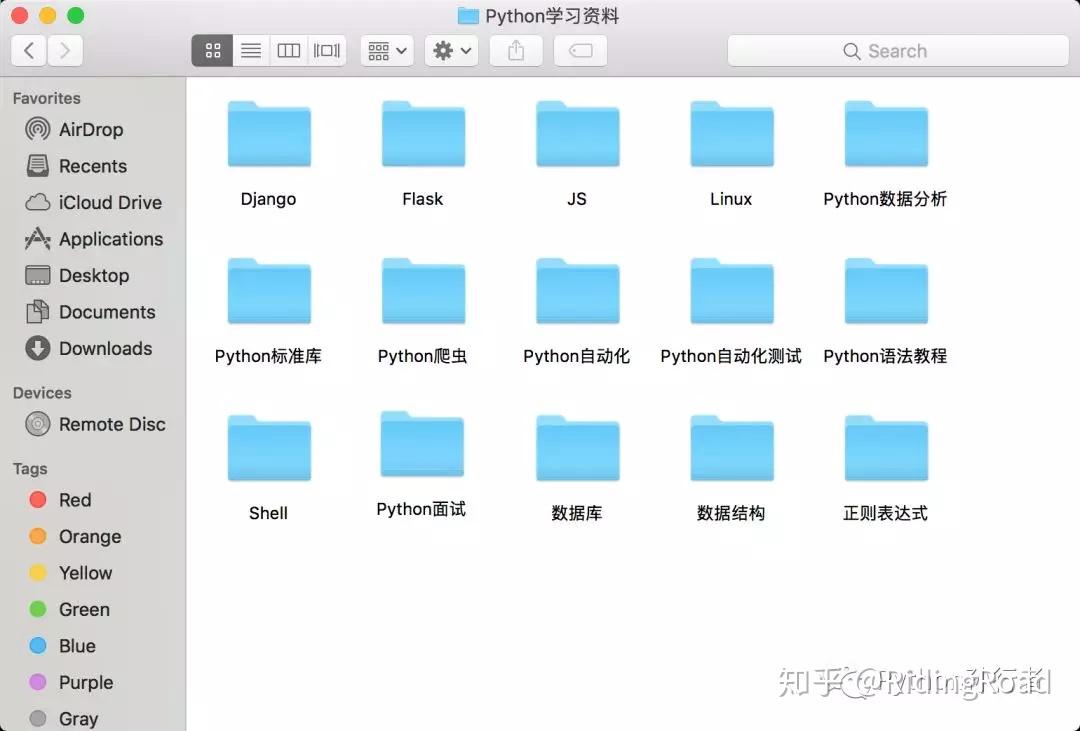
Task: Select Remote Disc under Devices
Action: point(110,424)
